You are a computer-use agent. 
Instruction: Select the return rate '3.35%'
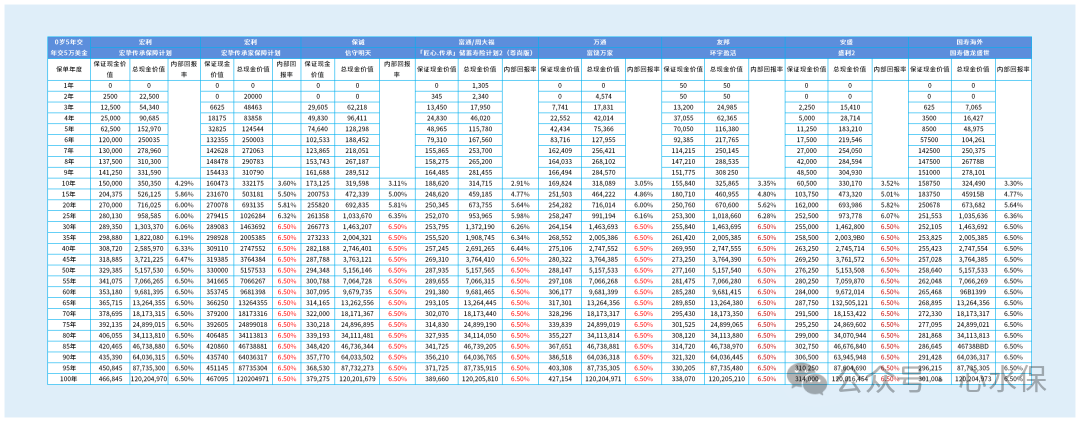tap(767, 184)
